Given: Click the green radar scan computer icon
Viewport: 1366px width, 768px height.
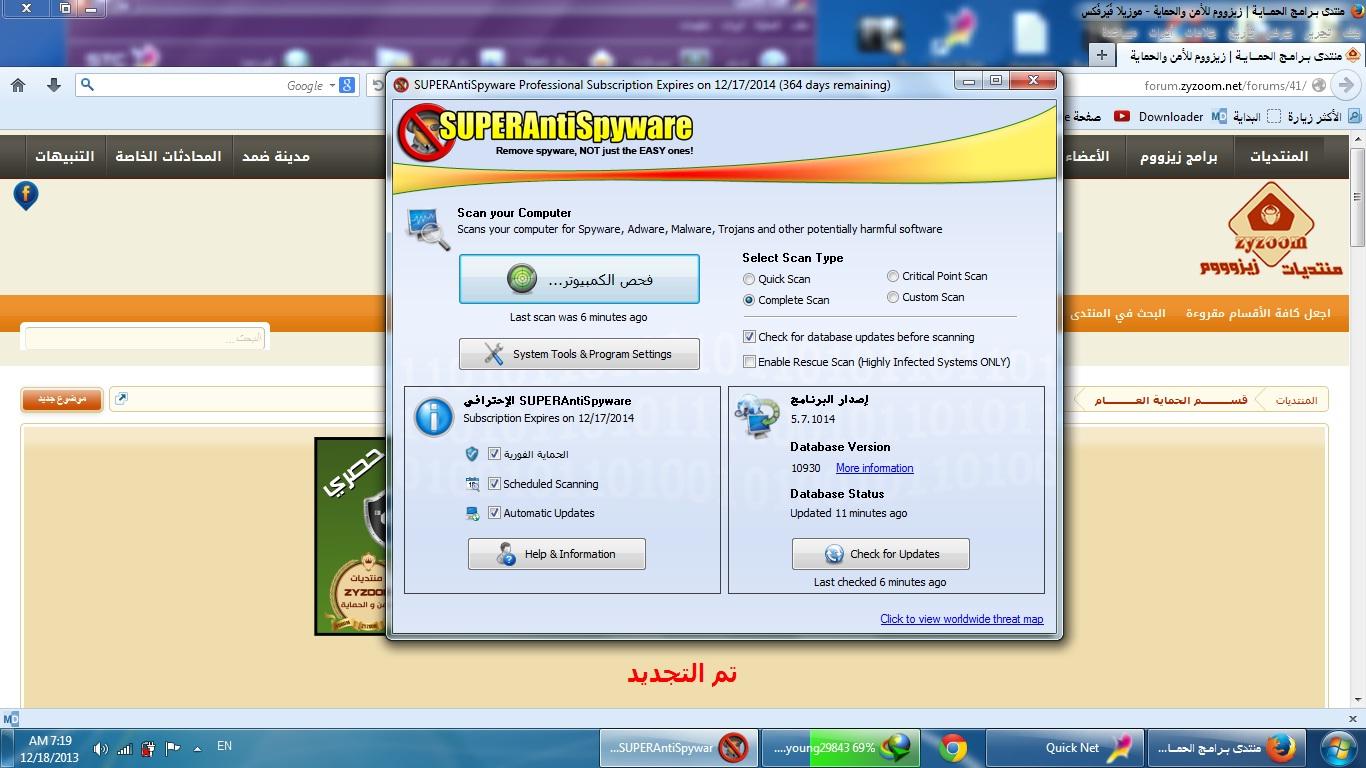Looking at the screenshot, I should [522, 280].
